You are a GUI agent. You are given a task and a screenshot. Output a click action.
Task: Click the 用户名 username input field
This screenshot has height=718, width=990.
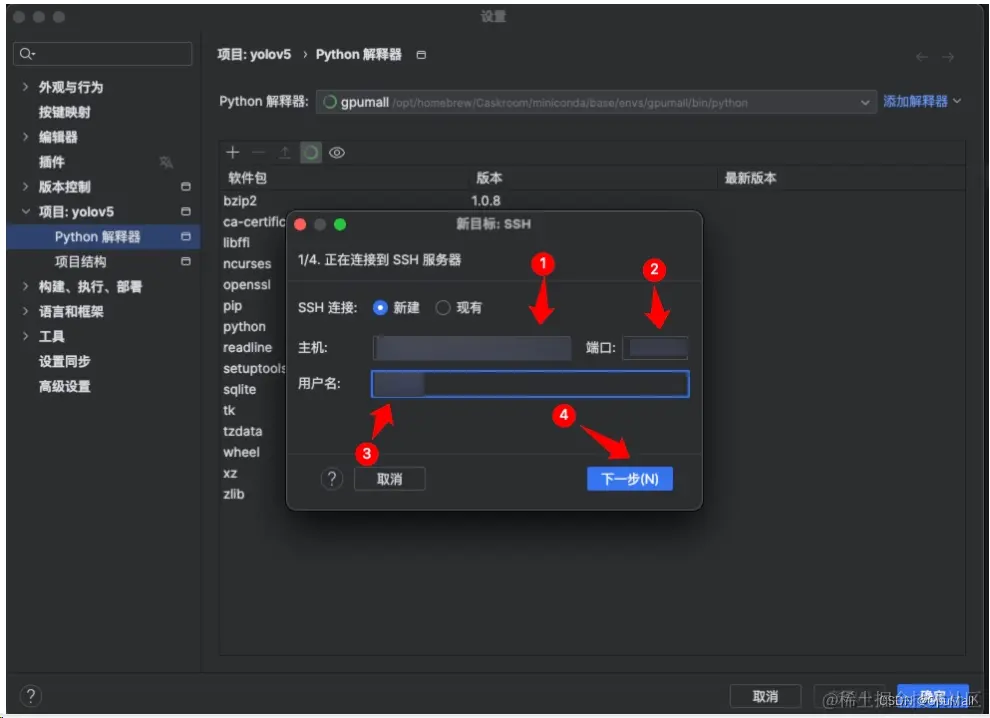(530, 384)
